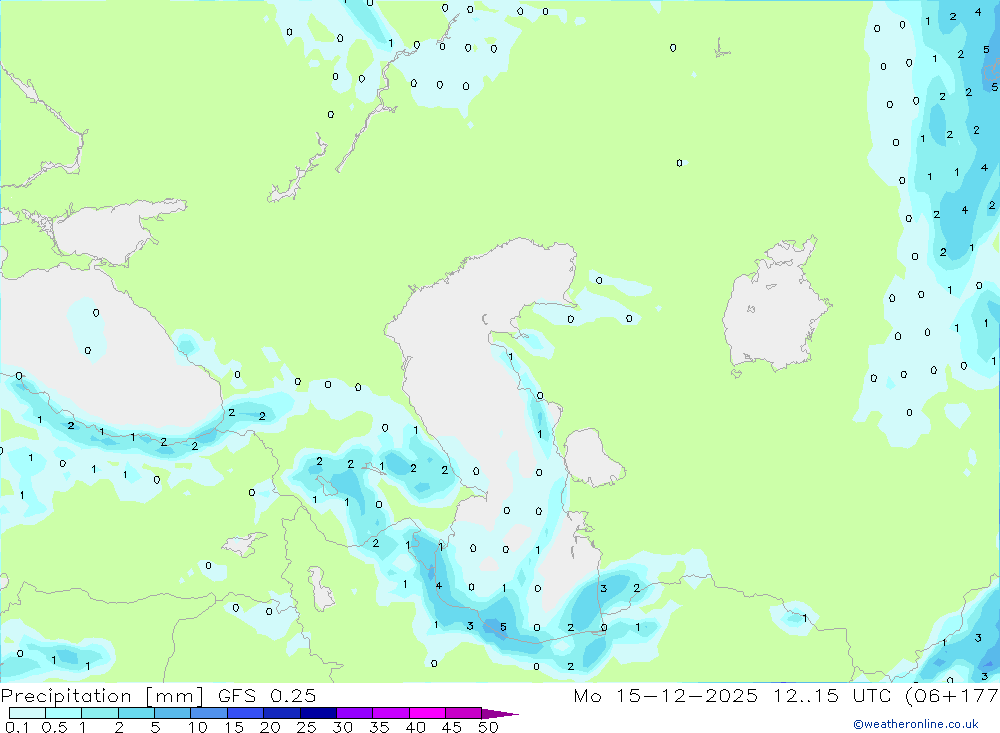Click the Aral Sea on the map
The width and height of the screenshot is (1000, 733).
click(775, 306)
